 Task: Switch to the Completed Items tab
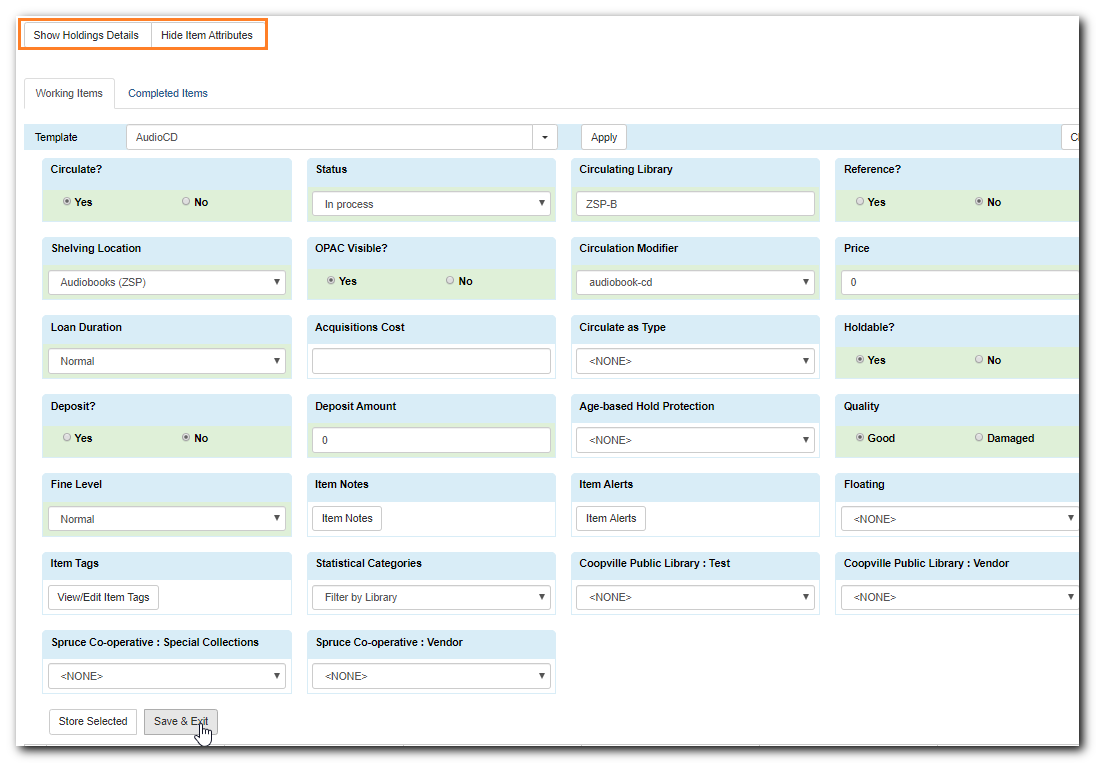tap(168, 93)
